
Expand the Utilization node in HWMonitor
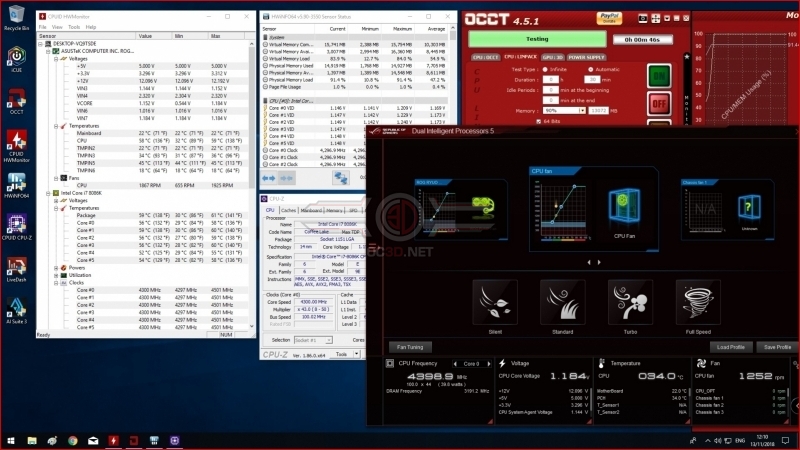tap(56, 276)
